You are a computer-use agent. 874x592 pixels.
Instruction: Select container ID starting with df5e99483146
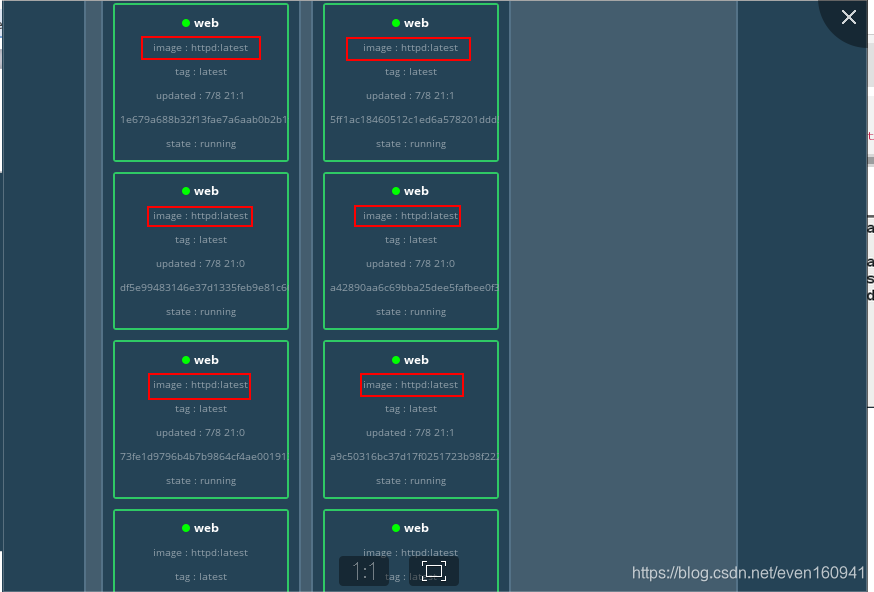tap(203, 288)
